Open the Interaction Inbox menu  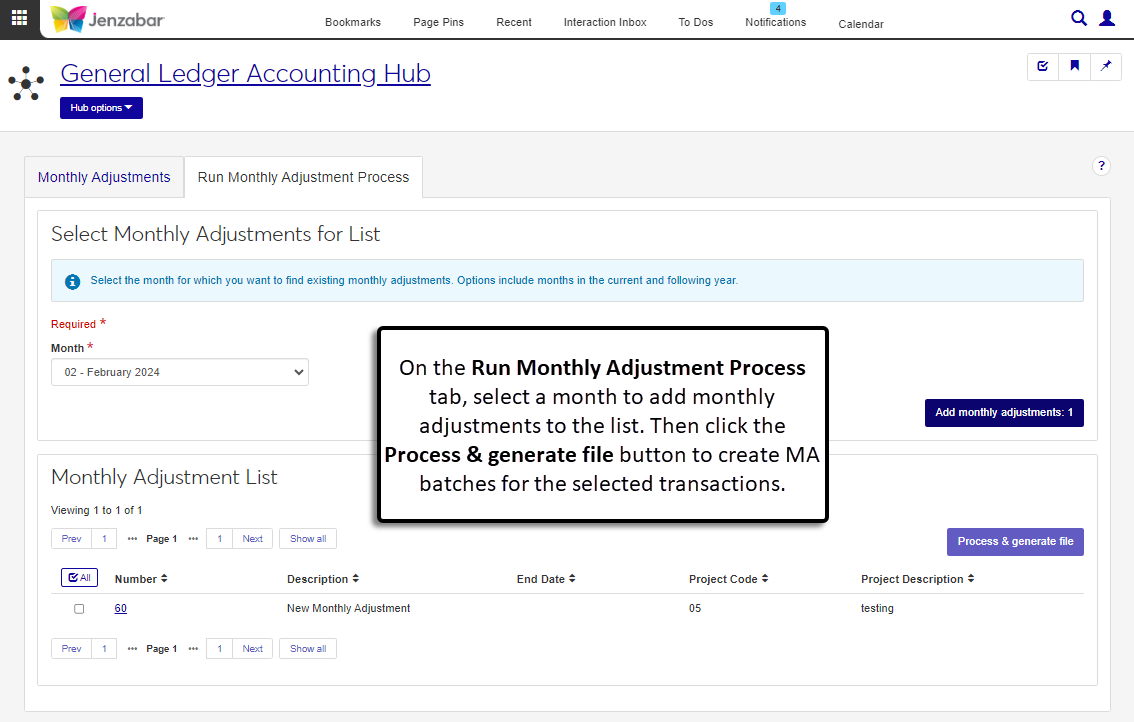click(605, 22)
